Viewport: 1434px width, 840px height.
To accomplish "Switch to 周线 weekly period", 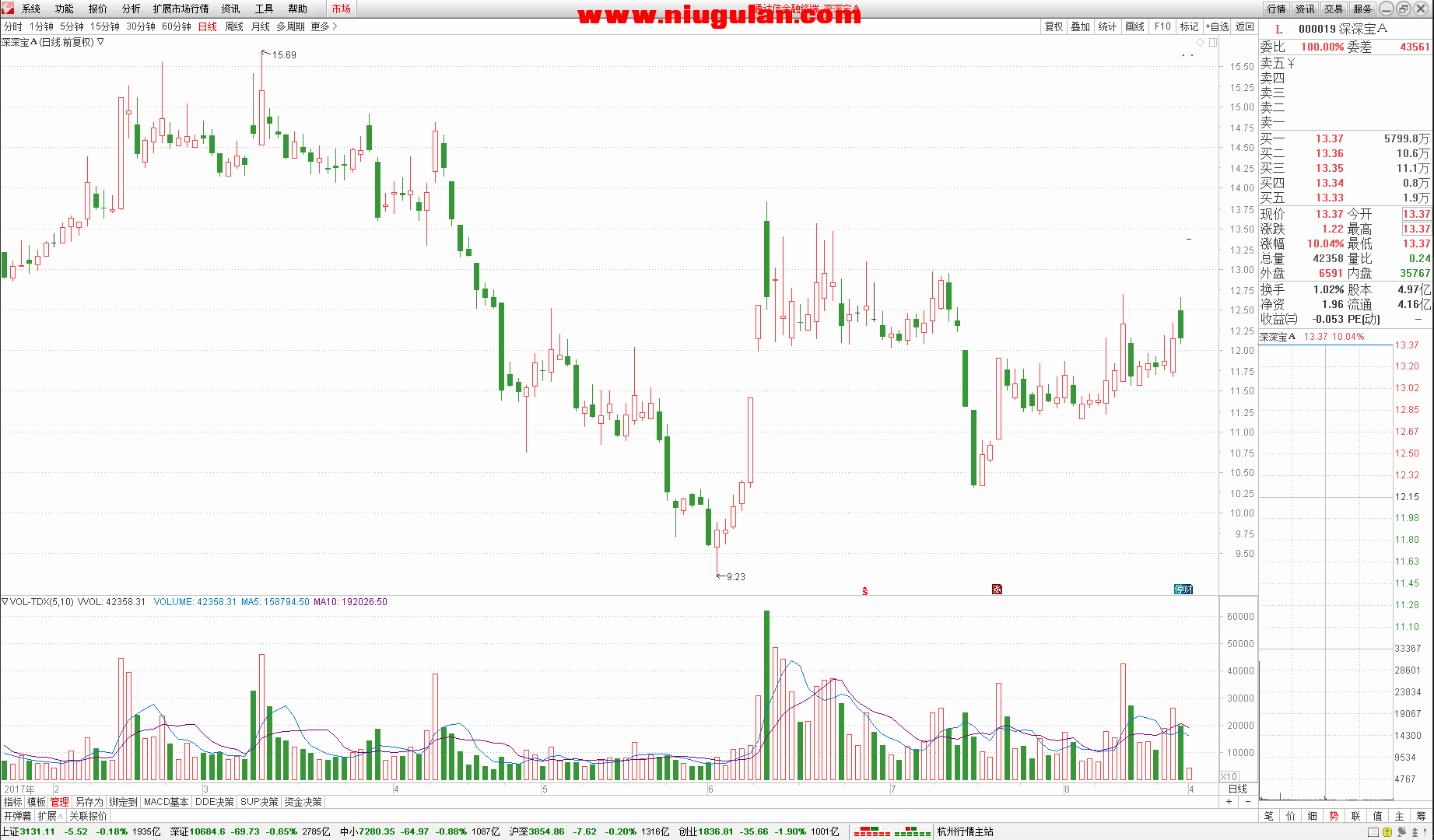I will click(x=234, y=26).
